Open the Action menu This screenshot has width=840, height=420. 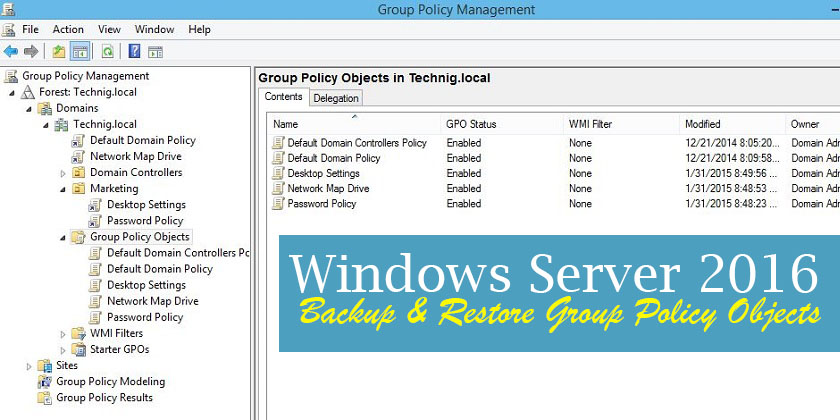point(68,29)
